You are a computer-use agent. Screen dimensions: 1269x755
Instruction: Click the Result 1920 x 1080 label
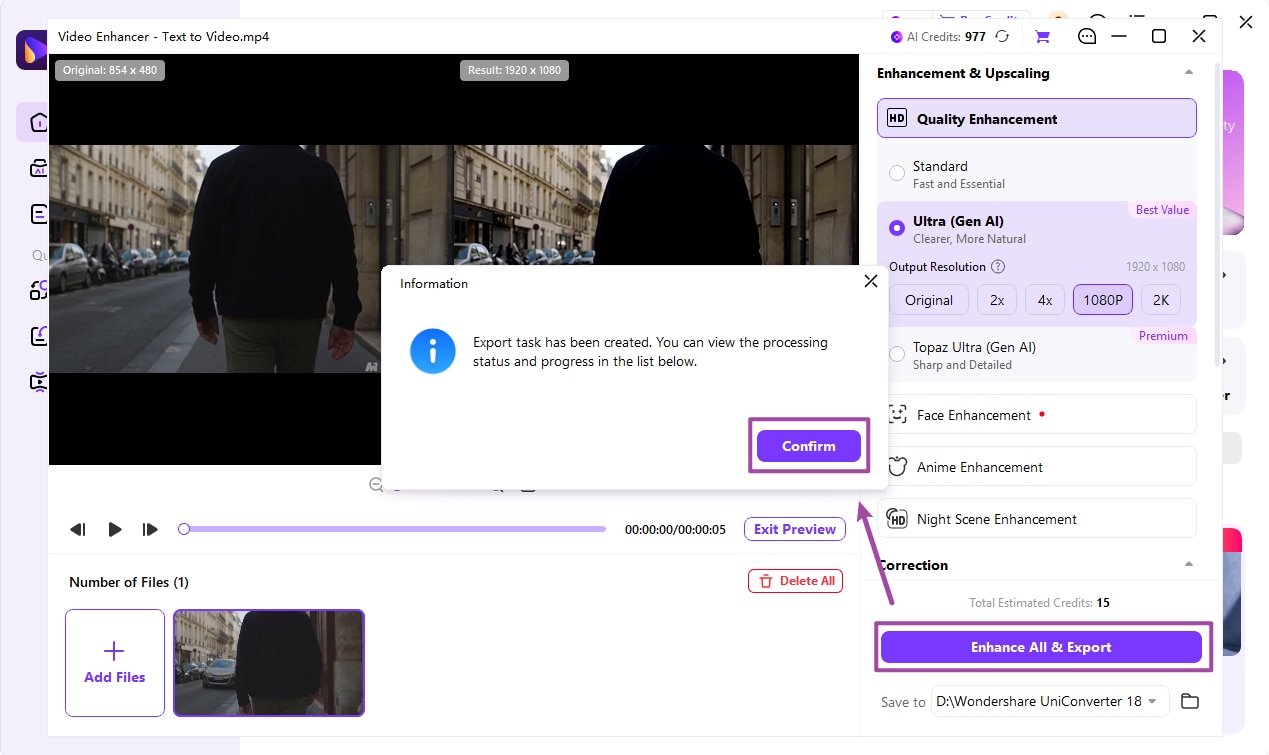516,71
